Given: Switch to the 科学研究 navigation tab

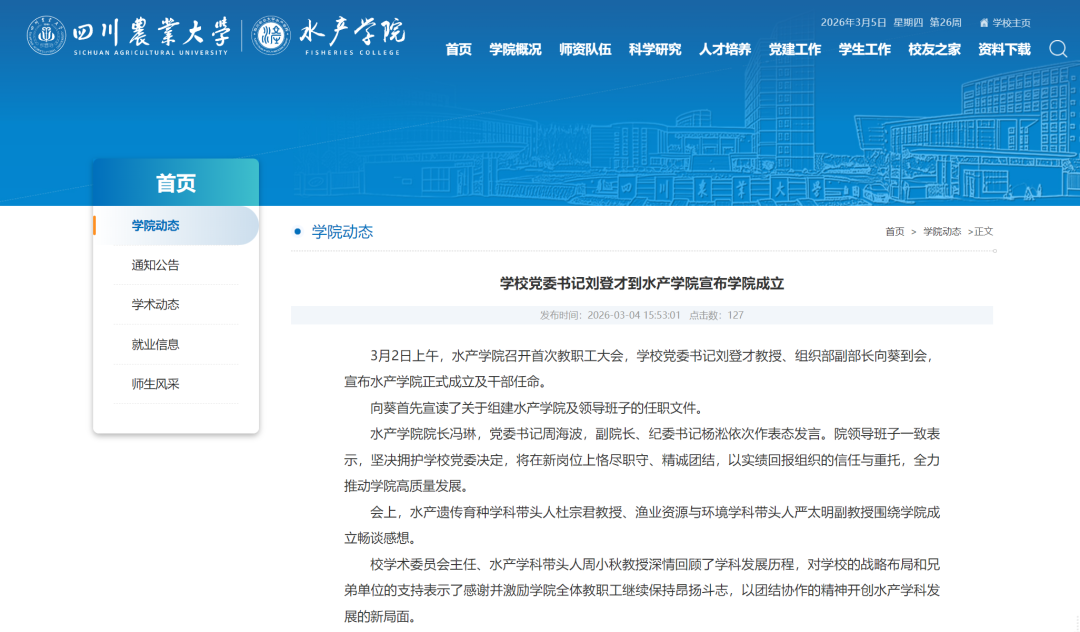Looking at the screenshot, I should coord(653,48).
